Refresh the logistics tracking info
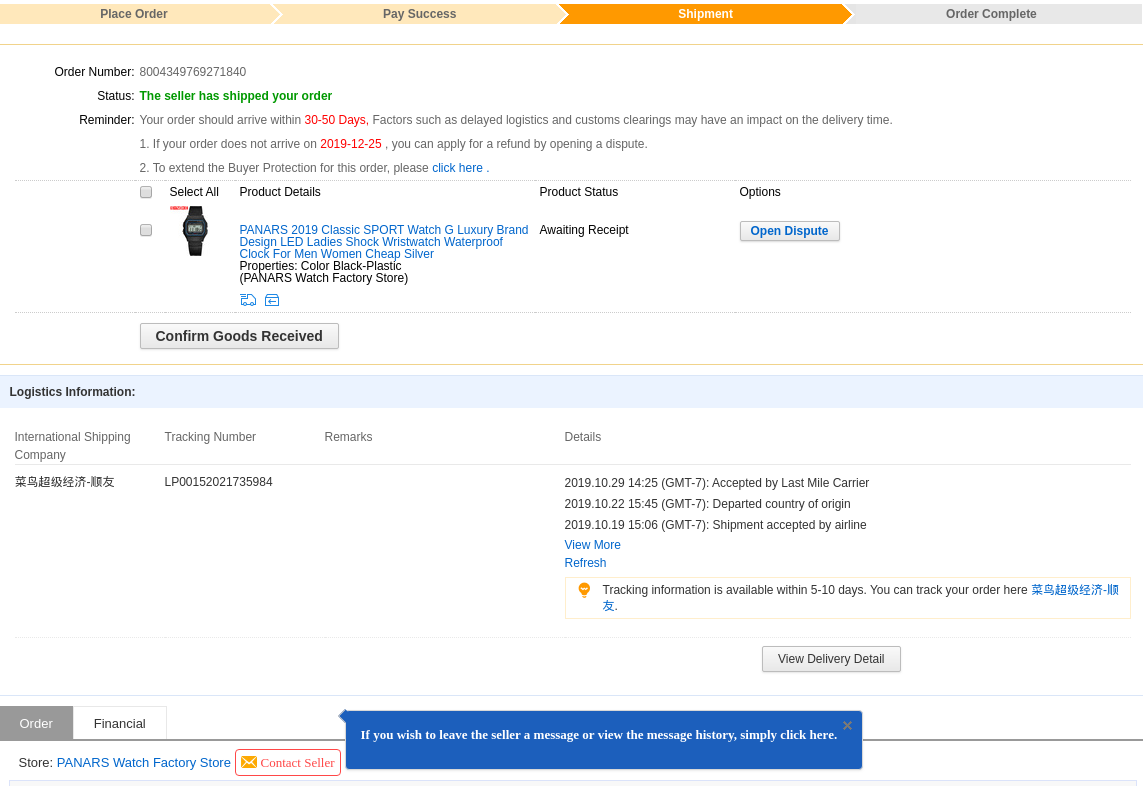Viewport: 1143px width, 786px height. coord(585,563)
